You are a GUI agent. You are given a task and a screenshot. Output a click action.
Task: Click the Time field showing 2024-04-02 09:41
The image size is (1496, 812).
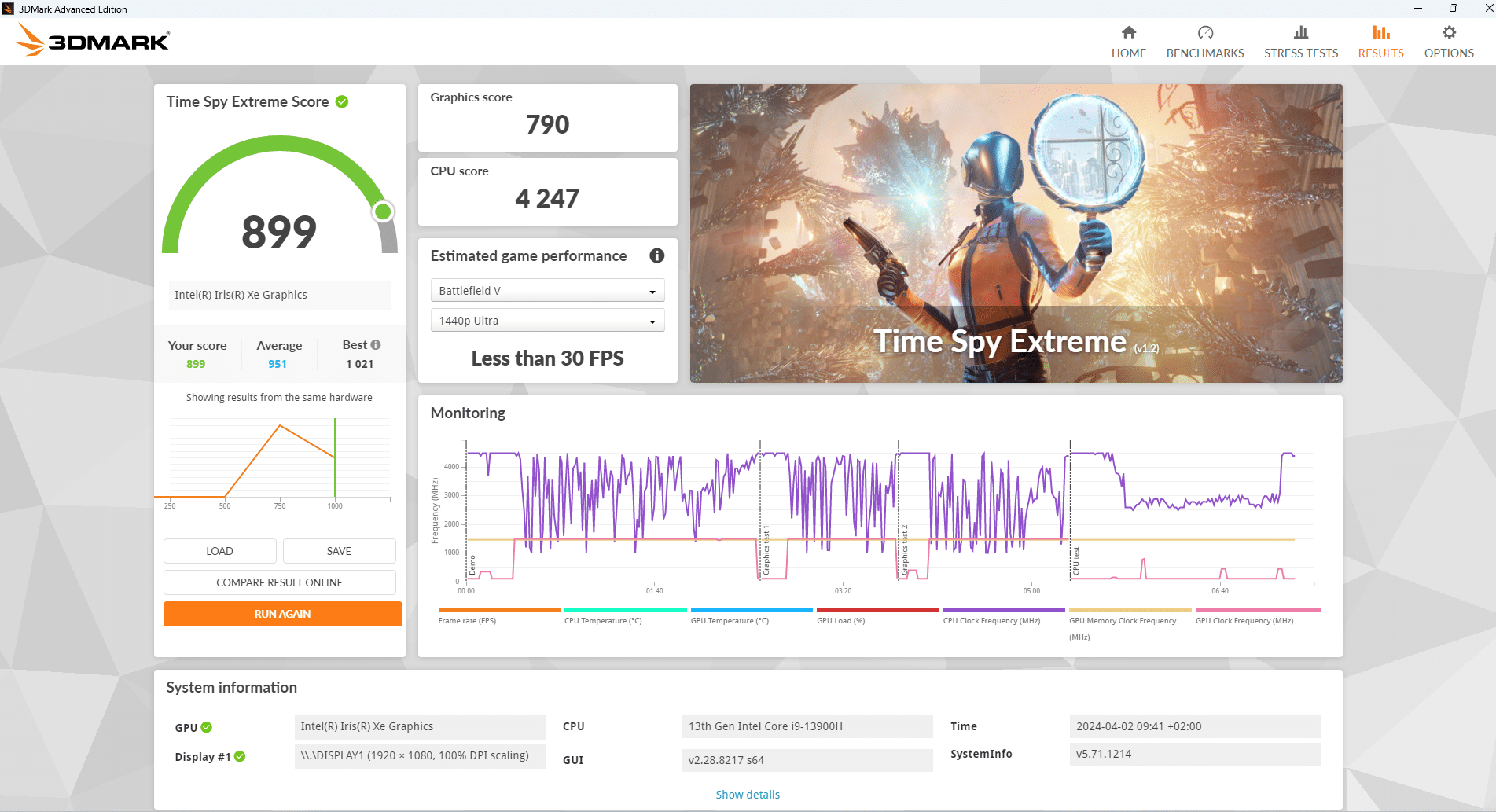(1195, 726)
